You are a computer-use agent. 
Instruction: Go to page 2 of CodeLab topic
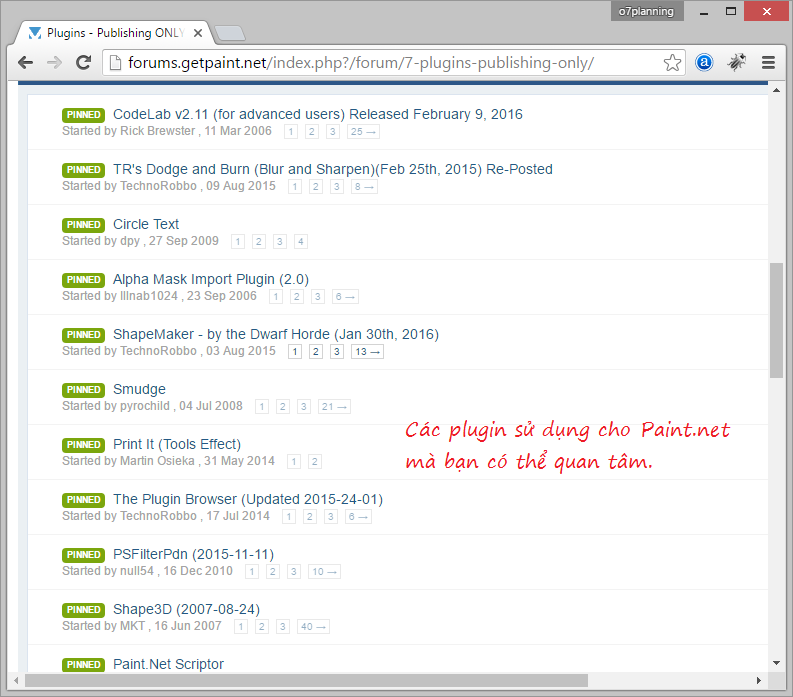coord(312,132)
